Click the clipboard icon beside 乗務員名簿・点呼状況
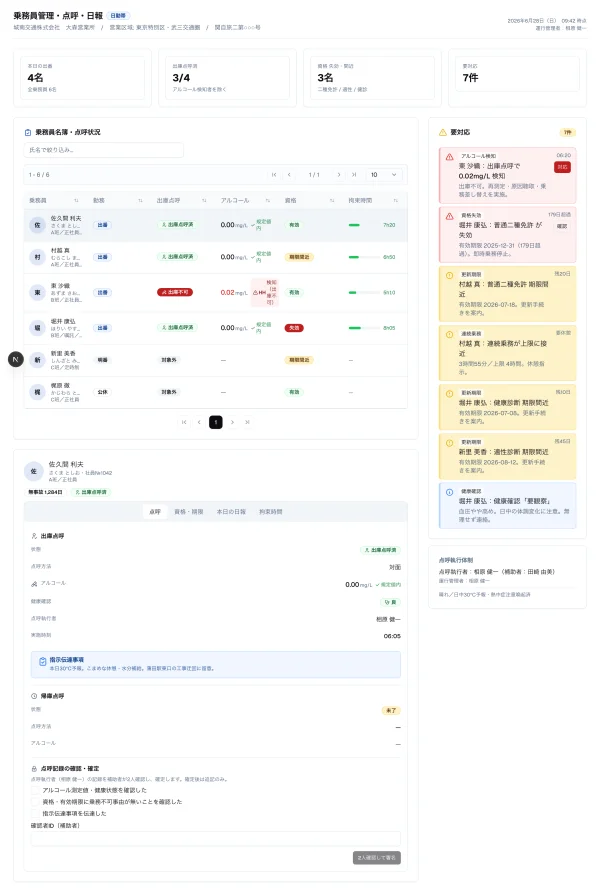This screenshot has height=892, width=600. (28, 133)
